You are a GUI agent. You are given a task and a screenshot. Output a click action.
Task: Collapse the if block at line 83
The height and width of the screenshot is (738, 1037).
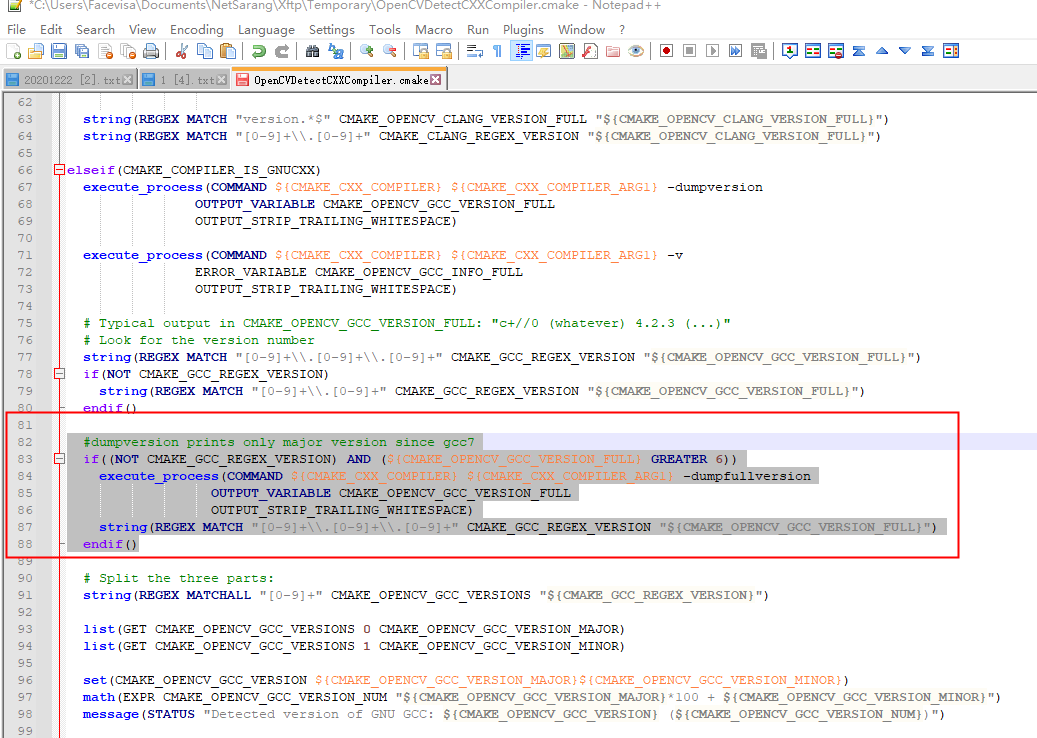tap(60, 458)
